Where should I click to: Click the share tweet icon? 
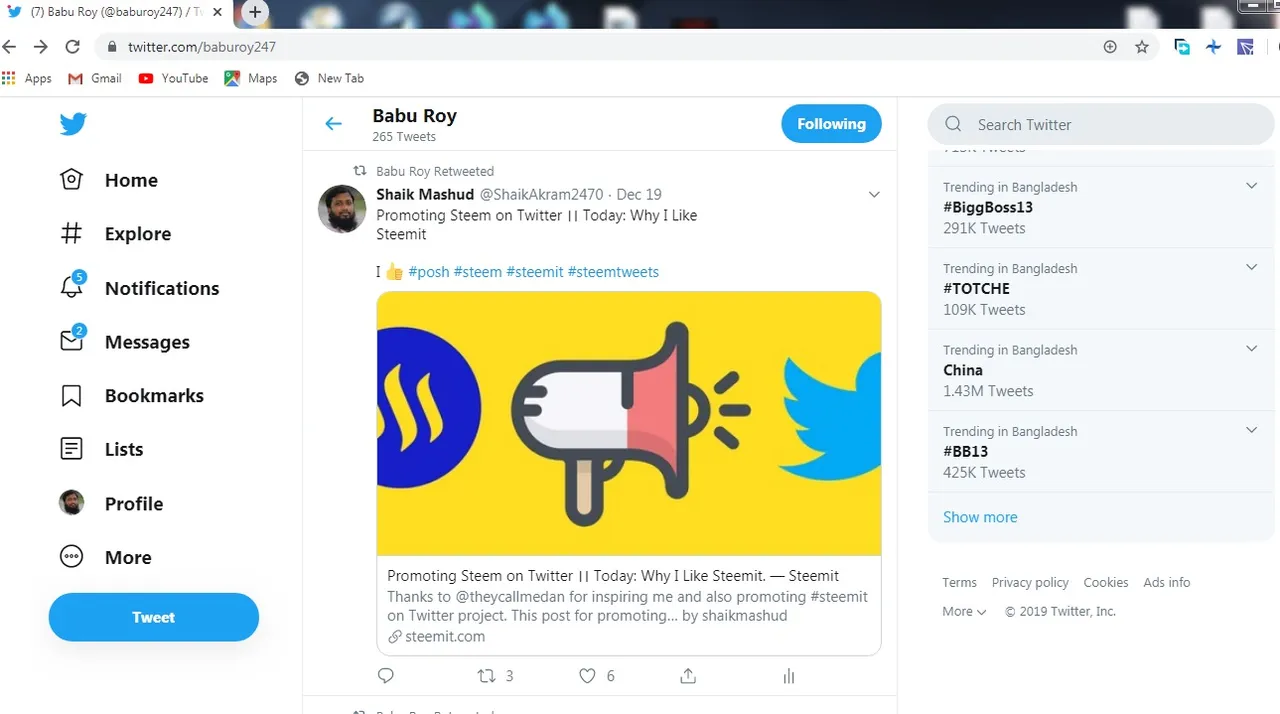point(688,676)
